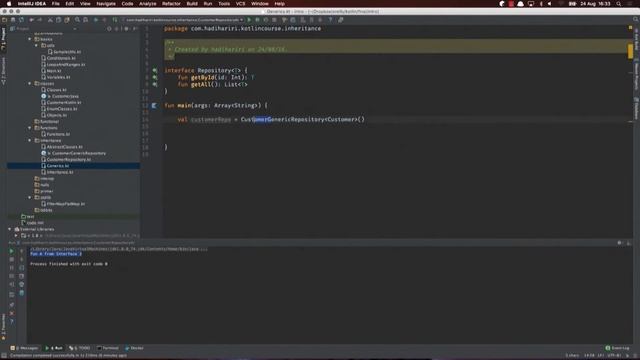Click the Help question mark in Run panel
This screenshot has height=360, width=640.
[11, 322]
